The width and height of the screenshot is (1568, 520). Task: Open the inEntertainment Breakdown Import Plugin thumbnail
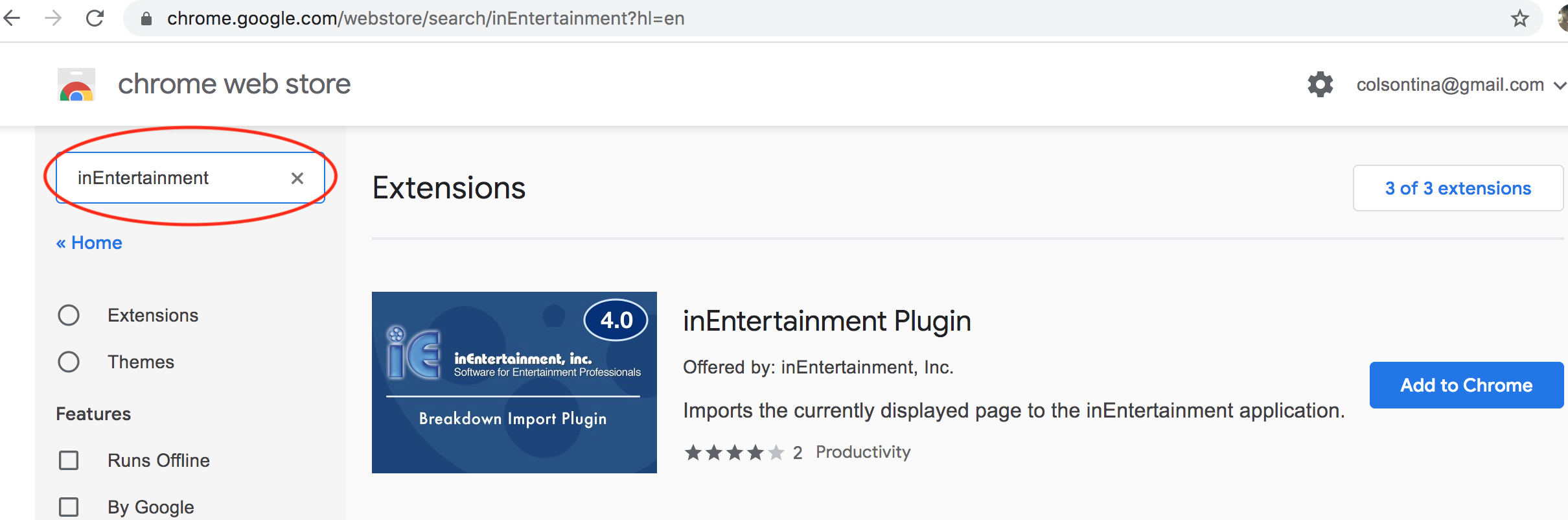click(514, 383)
